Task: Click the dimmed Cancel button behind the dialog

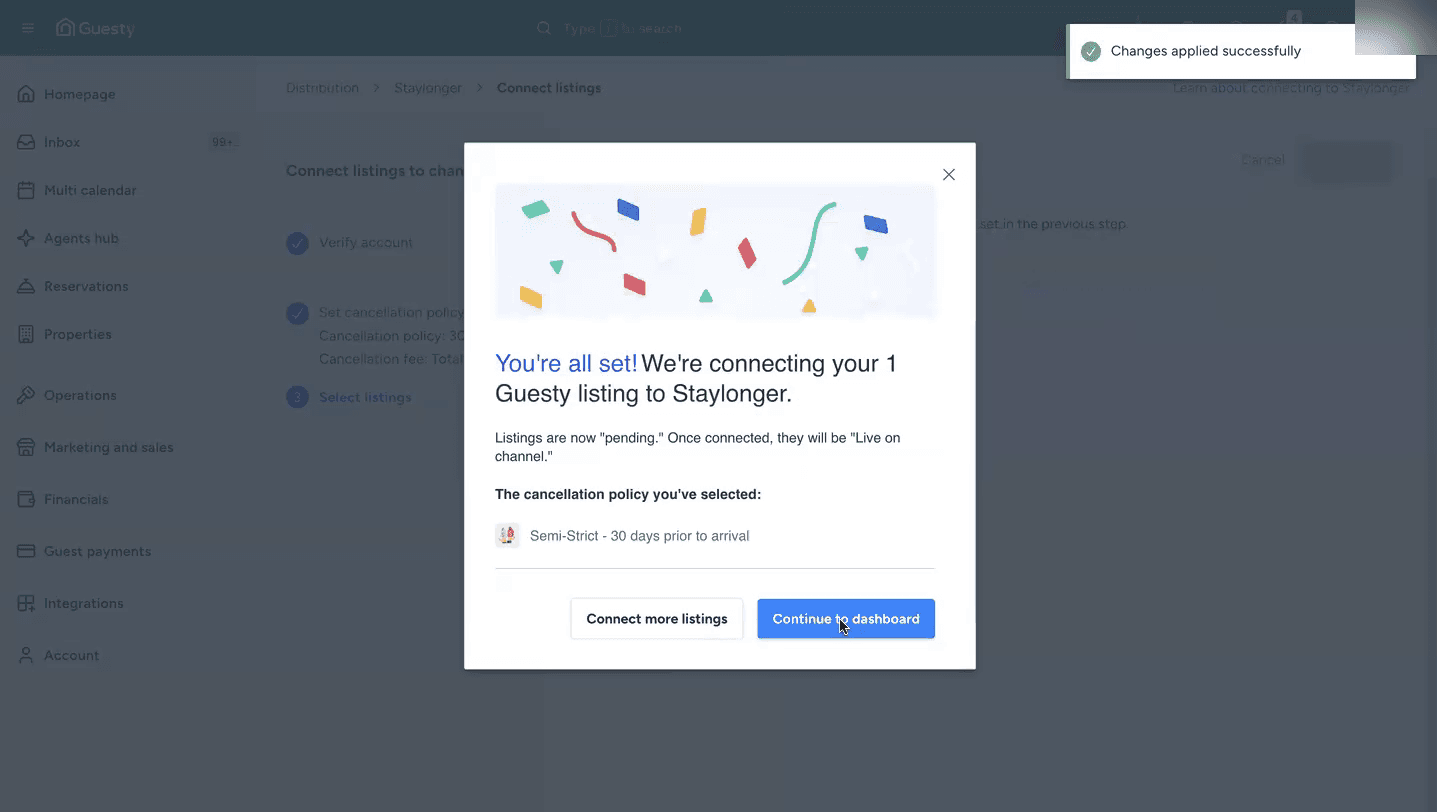Action: (x=1263, y=160)
